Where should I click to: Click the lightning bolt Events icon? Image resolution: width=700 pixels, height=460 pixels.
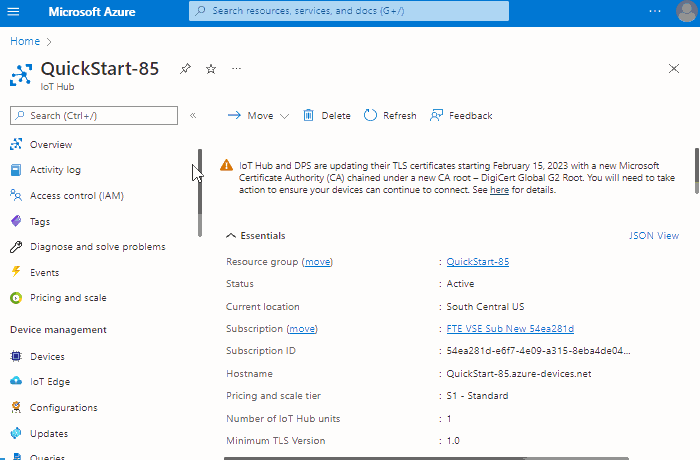(x=16, y=272)
